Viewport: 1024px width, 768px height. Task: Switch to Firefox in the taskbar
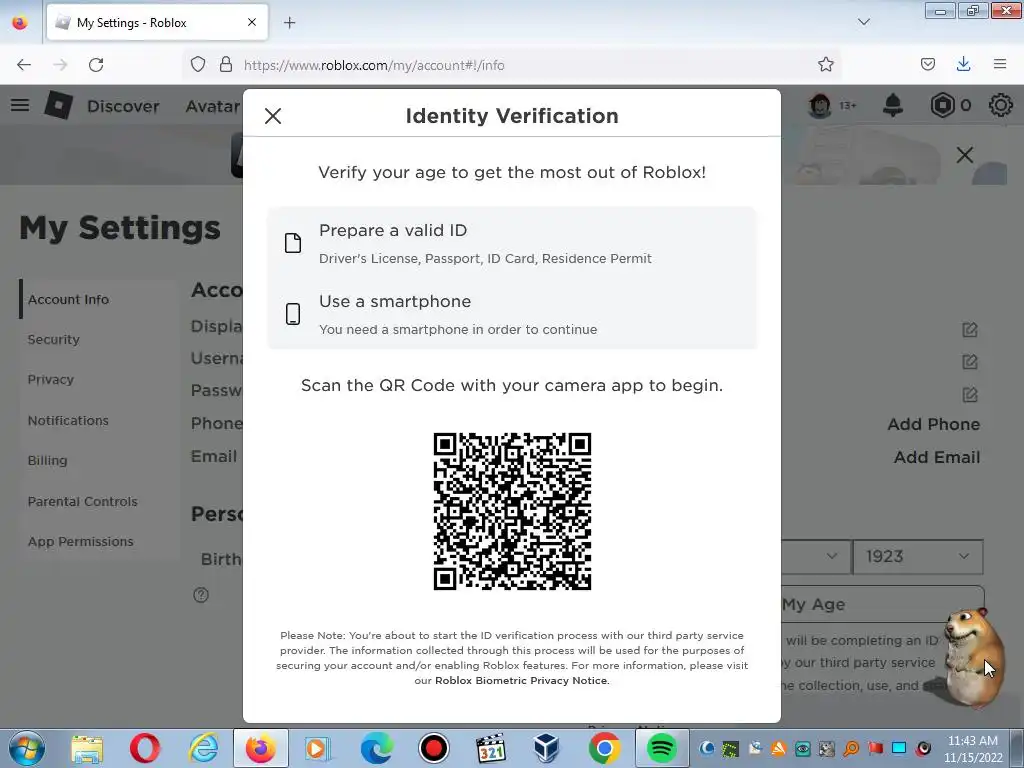click(x=261, y=748)
